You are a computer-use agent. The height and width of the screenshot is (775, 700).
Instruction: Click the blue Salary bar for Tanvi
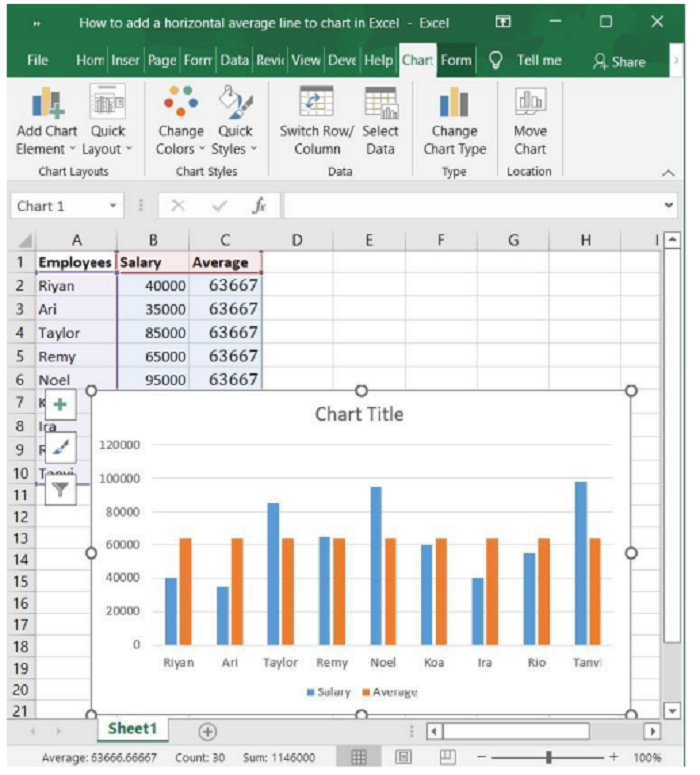(581, 563)
